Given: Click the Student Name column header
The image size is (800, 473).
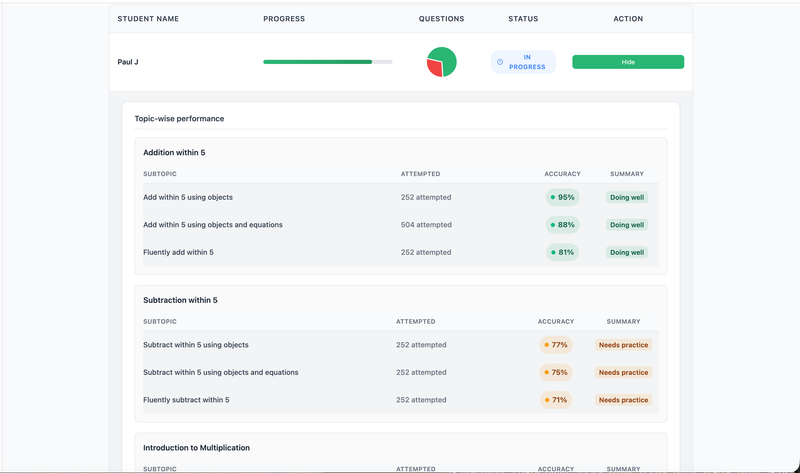Looking at the screenshot, I should pyautogui.click(x=148, y=19).
